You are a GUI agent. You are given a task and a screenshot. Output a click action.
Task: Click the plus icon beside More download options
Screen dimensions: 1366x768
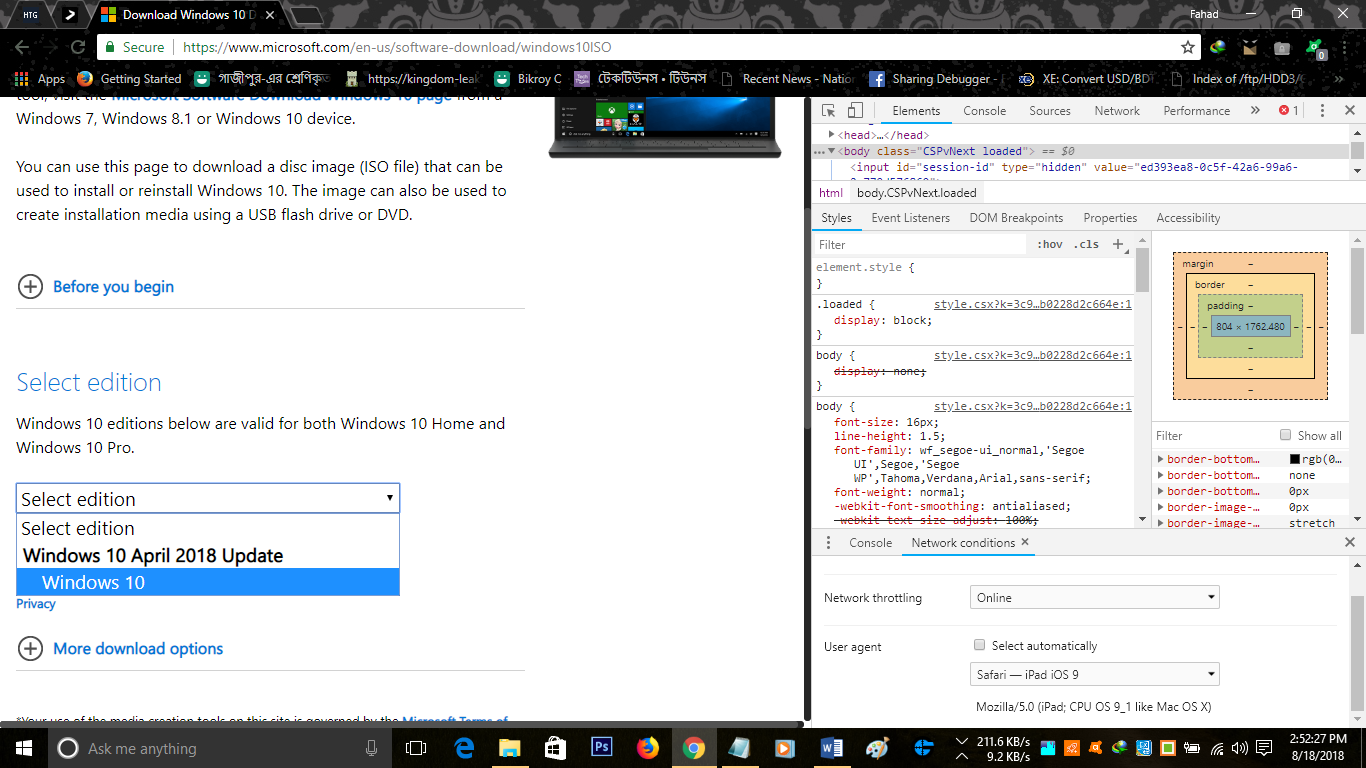pyautogui.click(x=31, y=649)
